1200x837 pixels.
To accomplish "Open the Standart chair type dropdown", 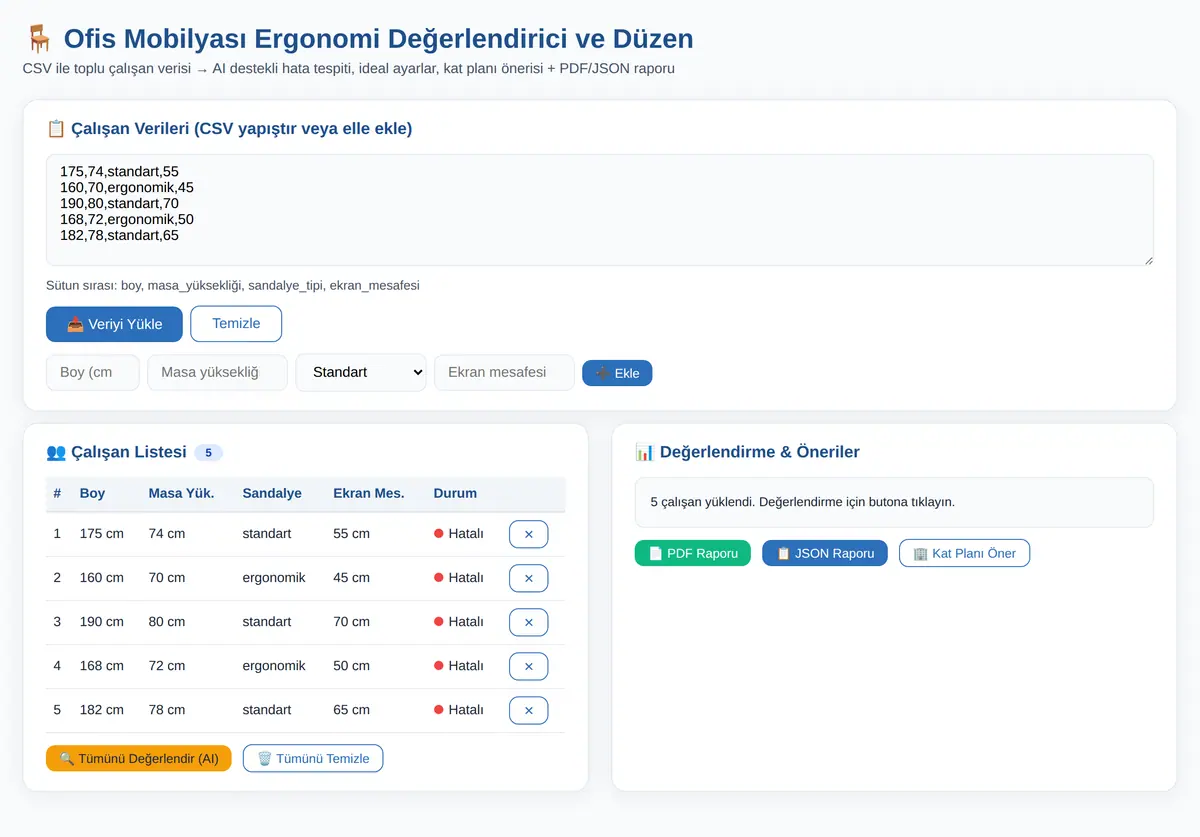I will click(361, 372).
